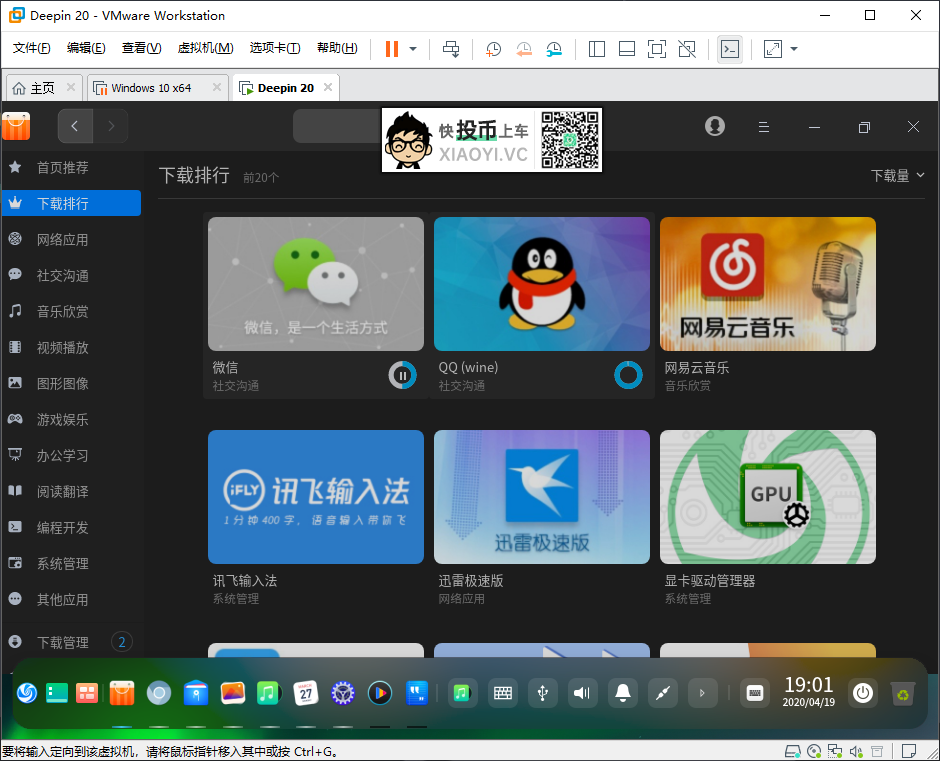Click the user avatar in the app store header
This screenshot has width=940, height=761.
coord(714,127)
